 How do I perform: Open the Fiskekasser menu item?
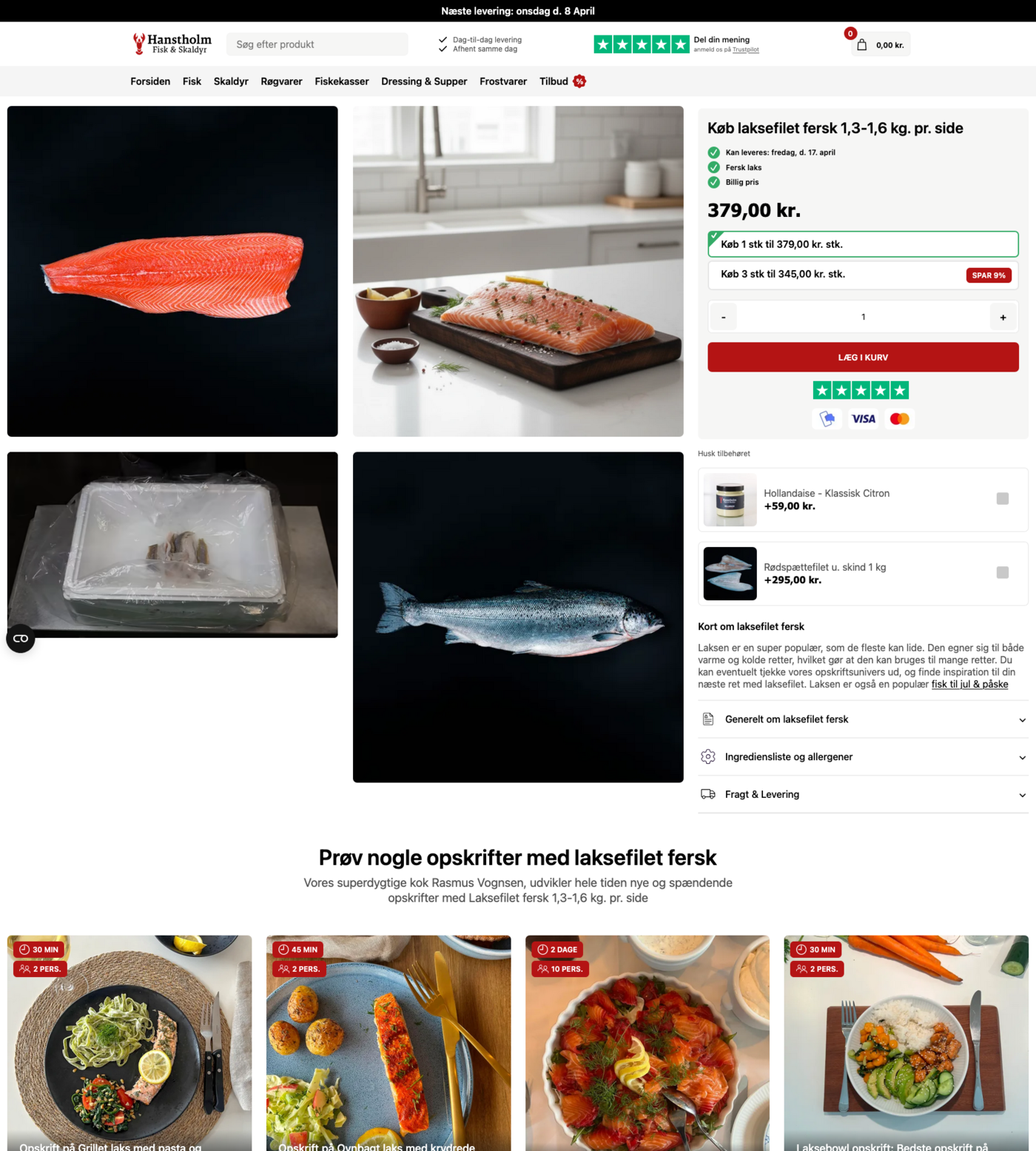point(342,81)
